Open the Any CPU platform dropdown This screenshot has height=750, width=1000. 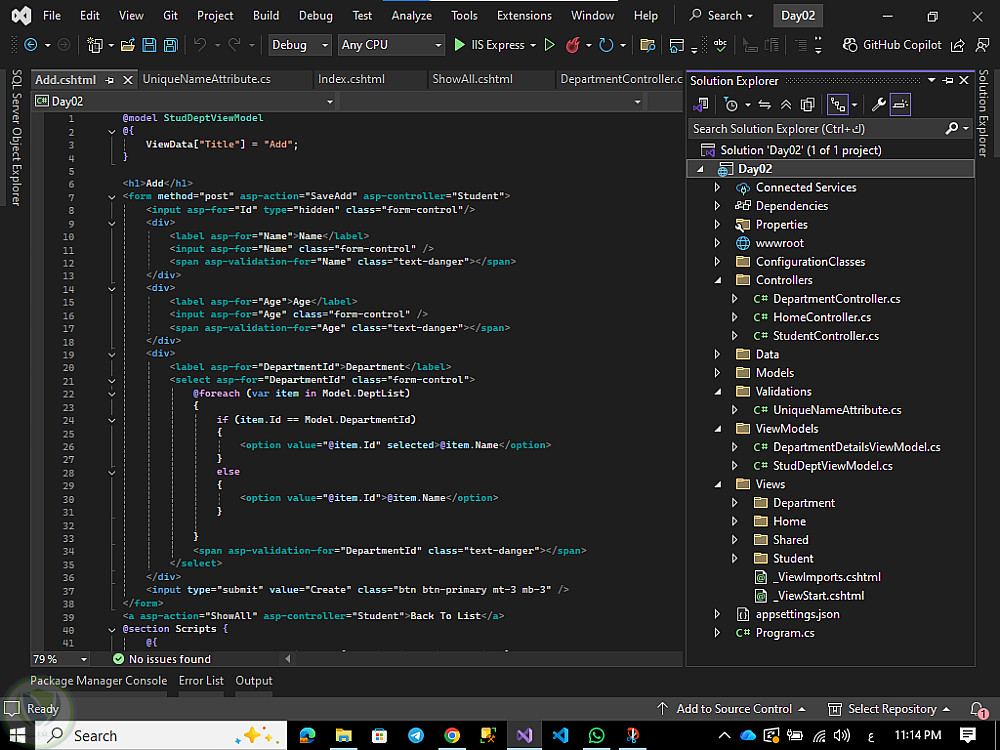[x=390, y=45]
